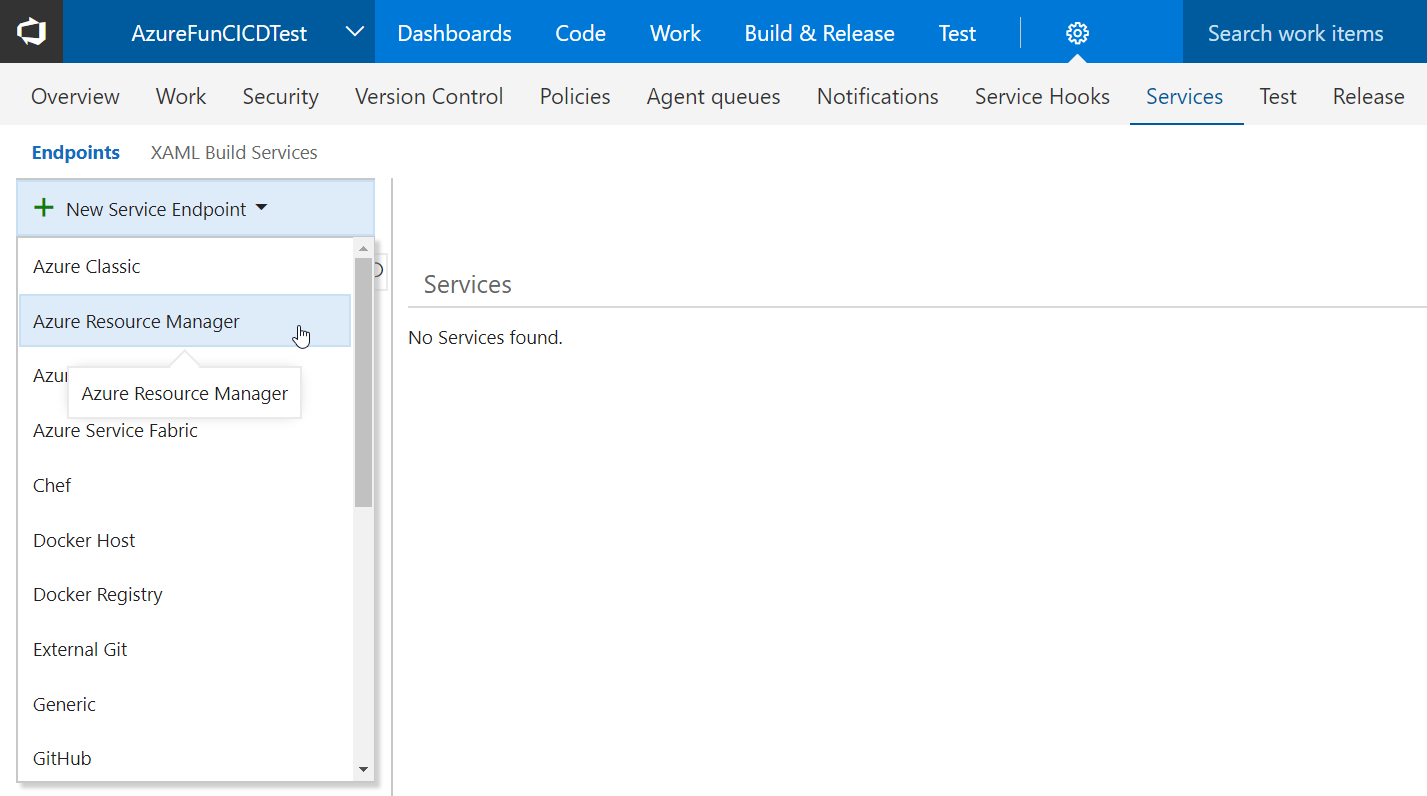Choose GitHub endpoint type

point(185,758)
